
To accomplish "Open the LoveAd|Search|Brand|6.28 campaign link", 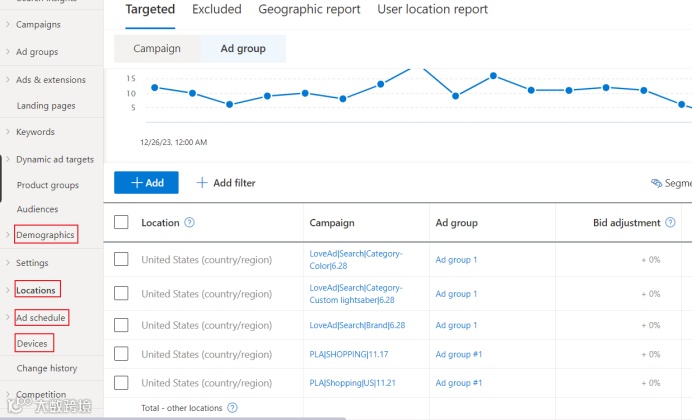I will (x=357, y=325).
